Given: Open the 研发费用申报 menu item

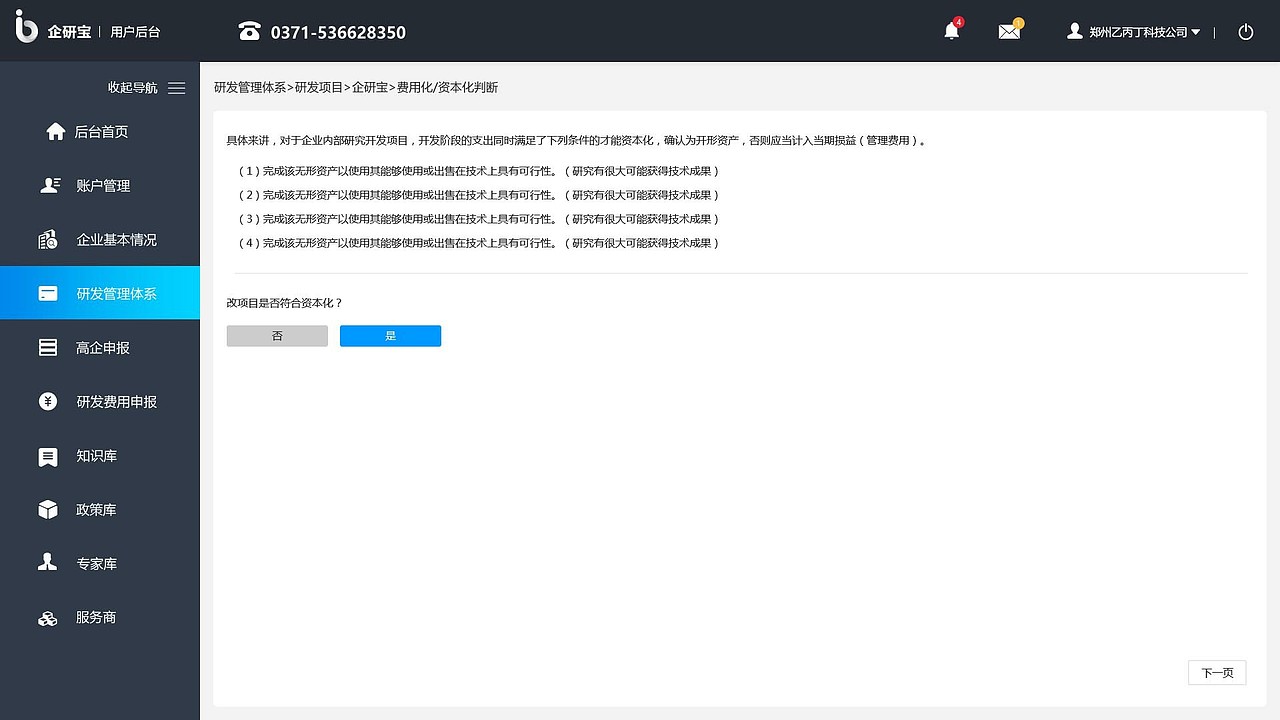Looking at the screenshot, I should tap(100, 402).
